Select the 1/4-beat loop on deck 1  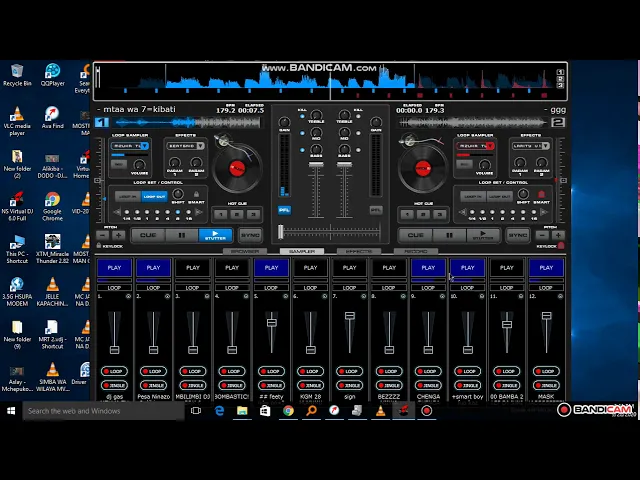tap(127, 212)
